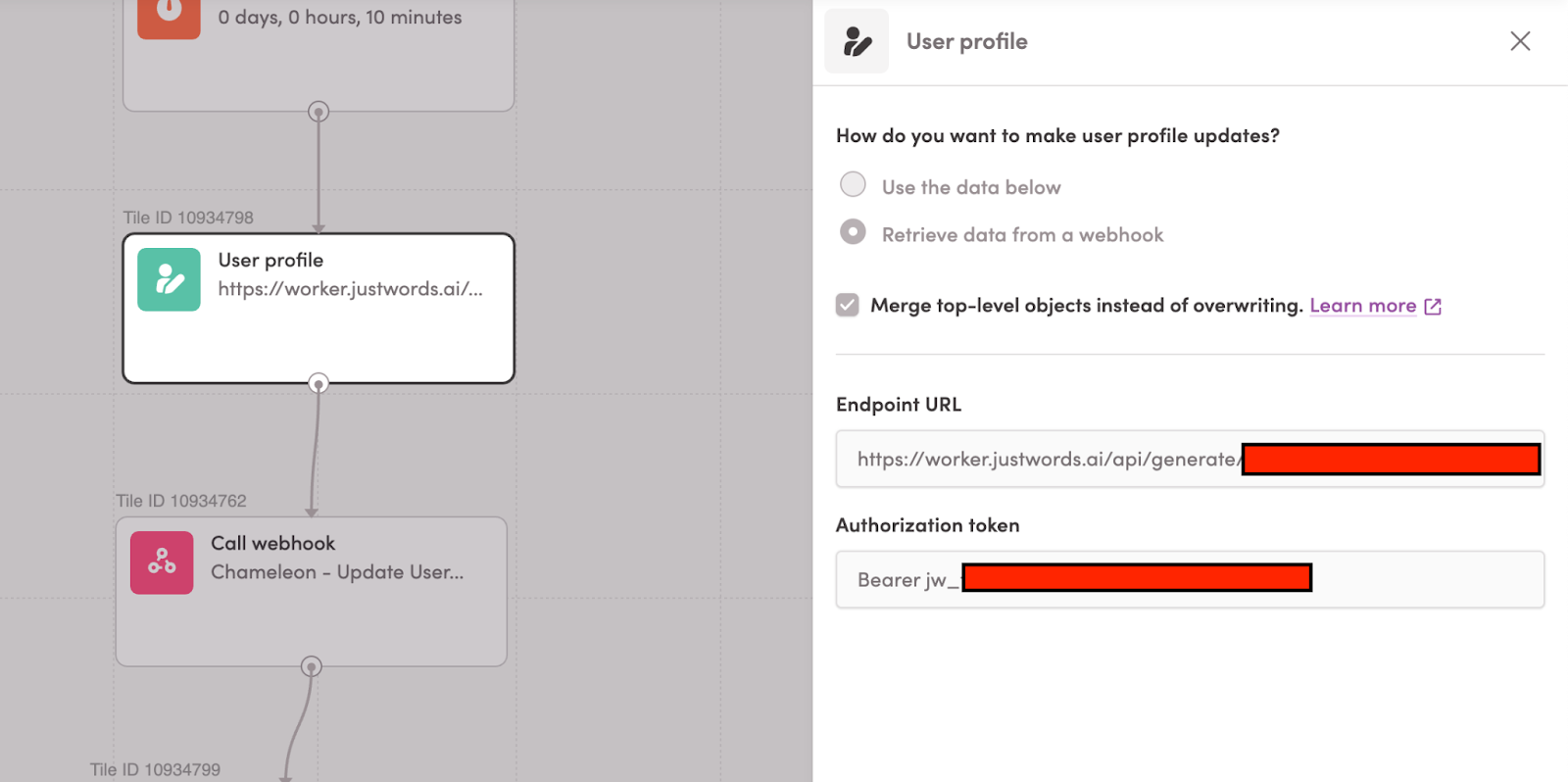
Task: Click the red delay timer tile icon
Action: 169,18
